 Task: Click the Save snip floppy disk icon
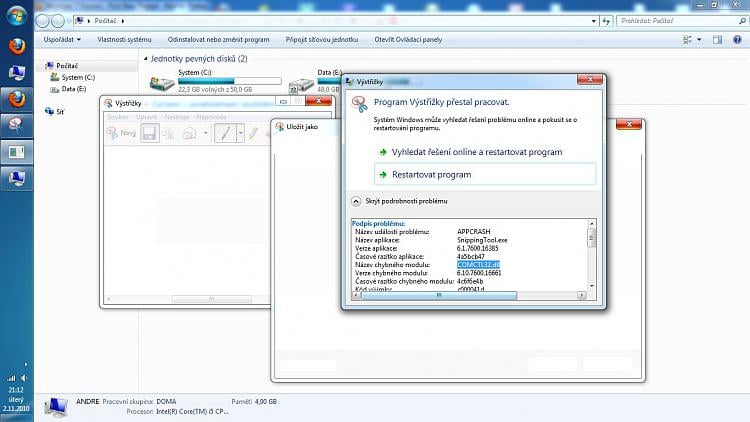[x=149, y=133]
